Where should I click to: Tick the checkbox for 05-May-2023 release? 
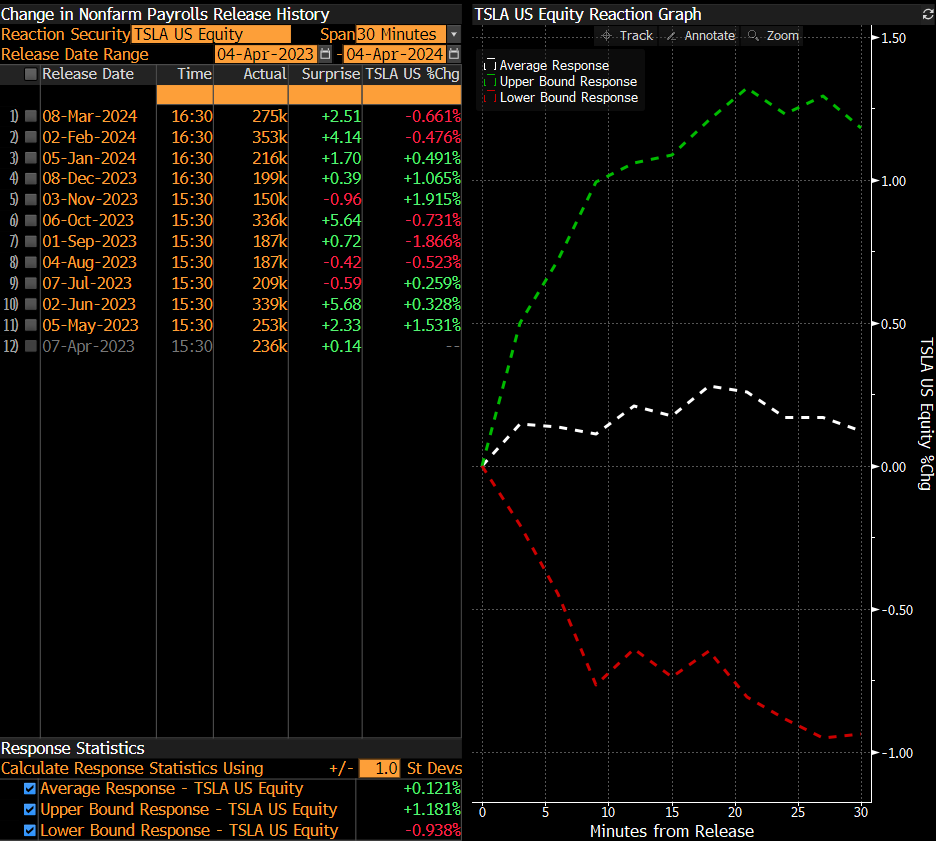tap(30, 325)
